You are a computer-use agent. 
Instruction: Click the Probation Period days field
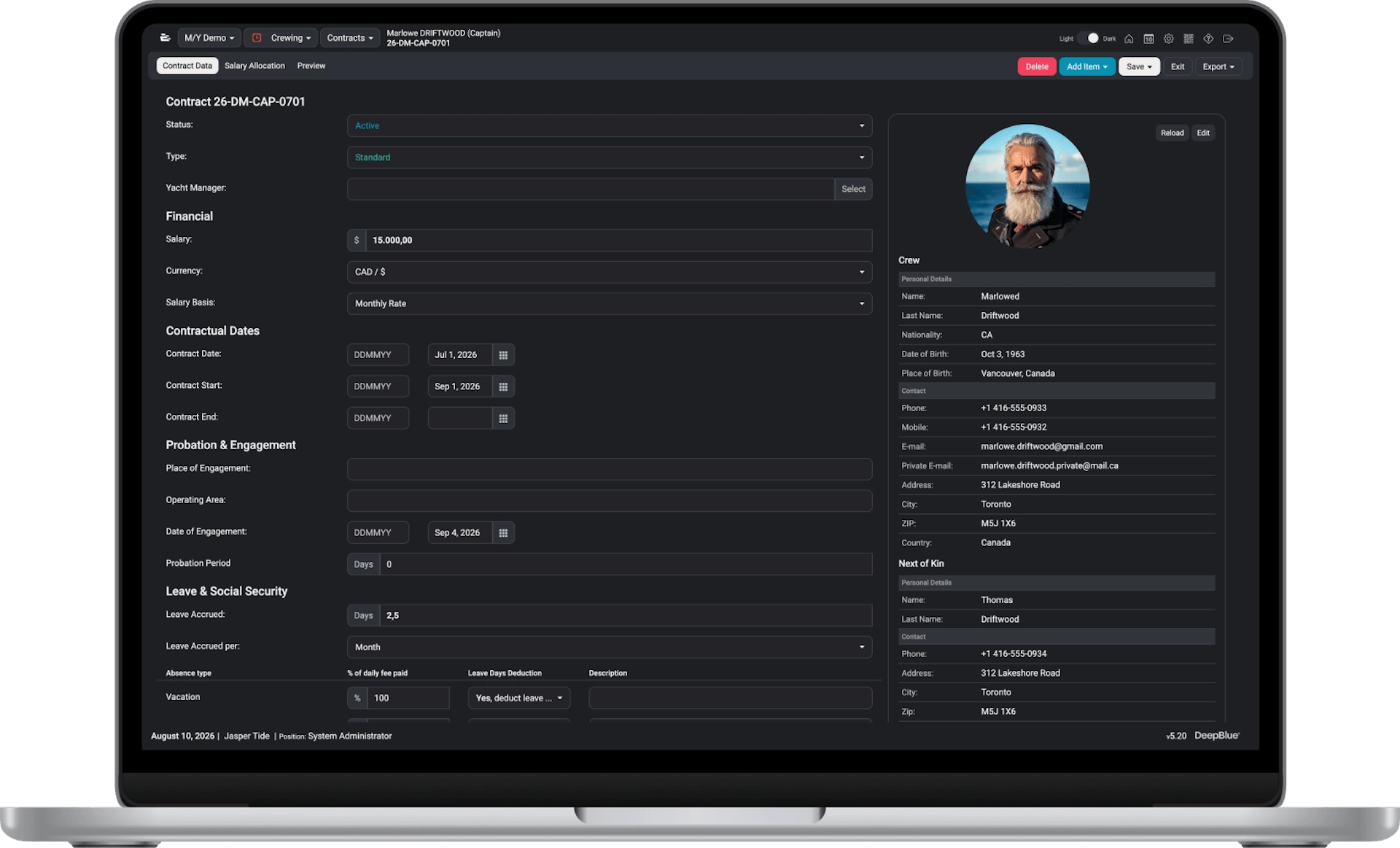626,564
